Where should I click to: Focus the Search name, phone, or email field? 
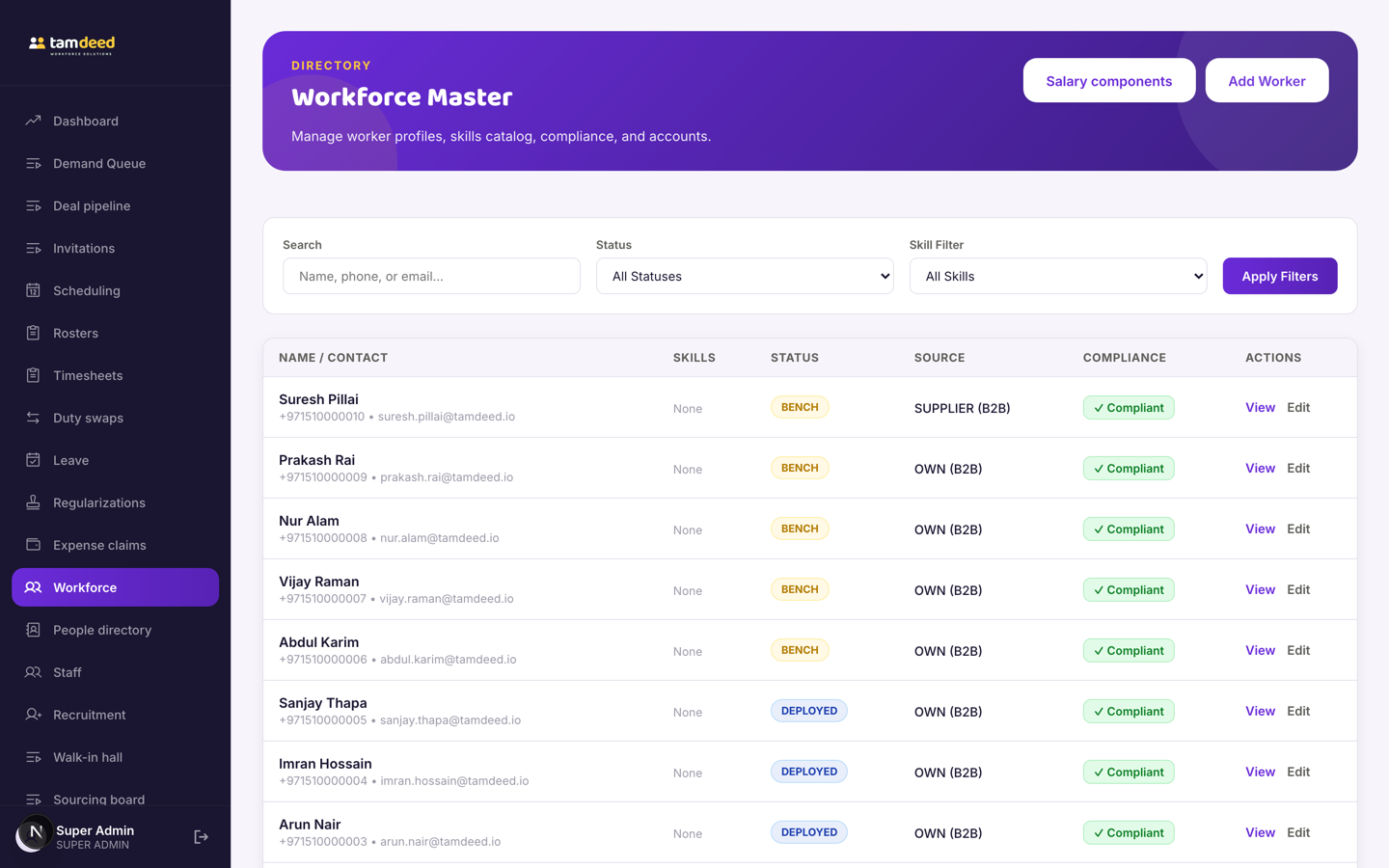[431, 276]
